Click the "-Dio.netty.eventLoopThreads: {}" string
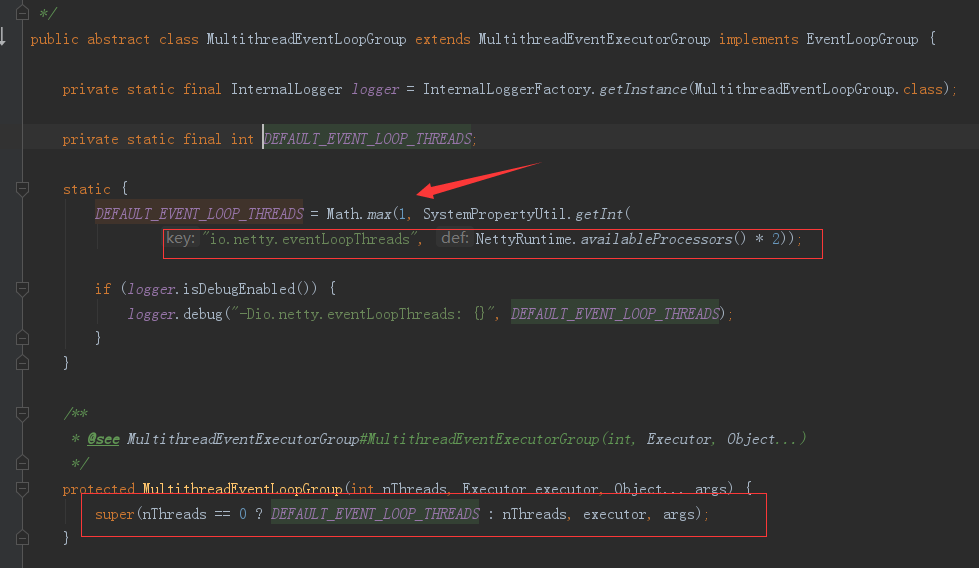This screenshot has height=568, width=979. (364, 314)
